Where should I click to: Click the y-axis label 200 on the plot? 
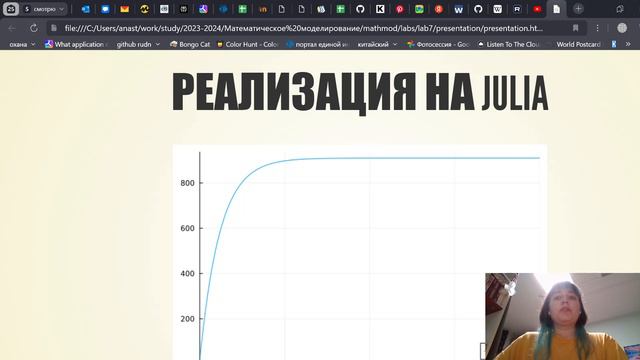coord(187,319)
